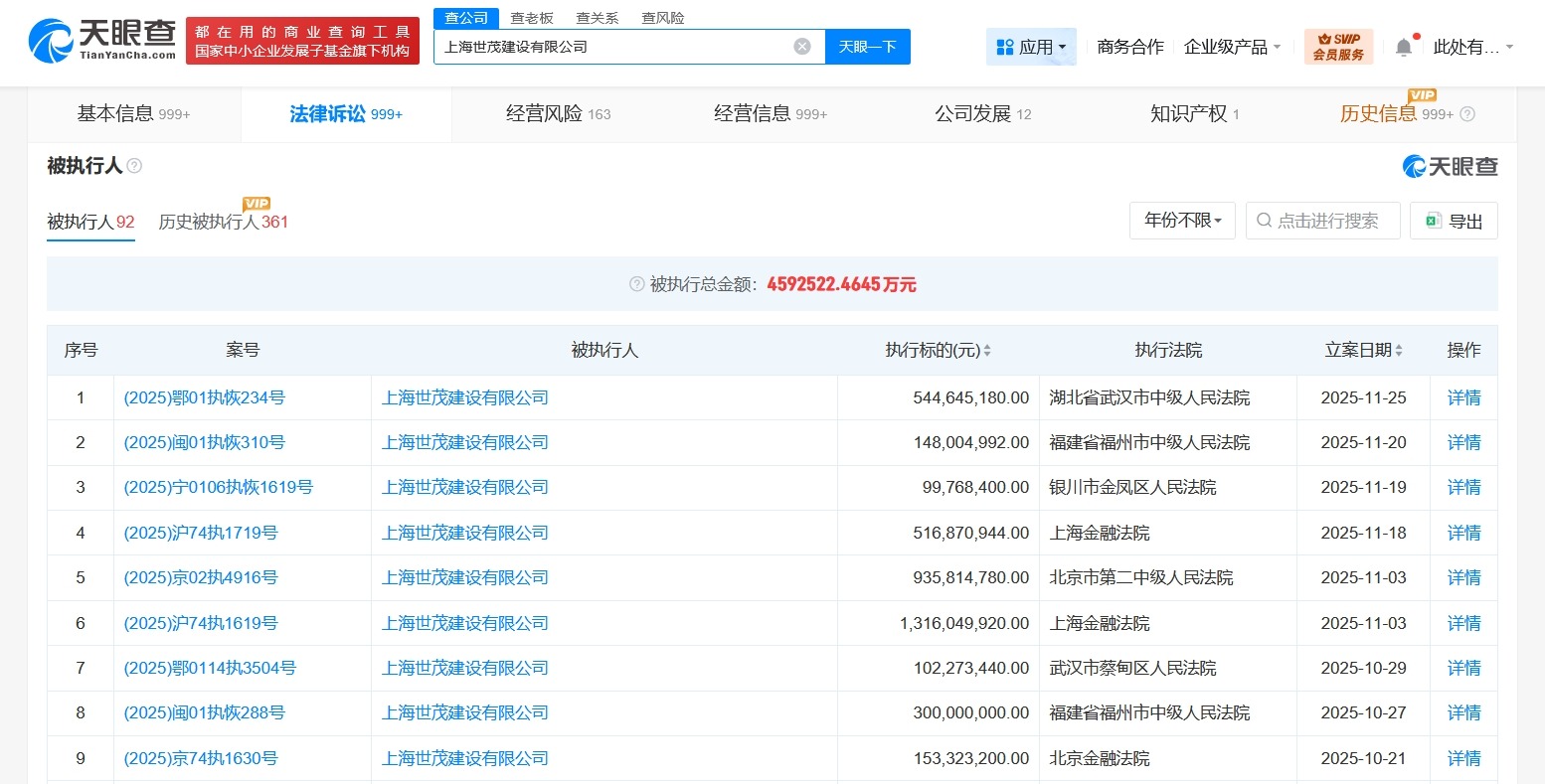Click the company name search input field
This screenshot has width=1545, height=784.
click(x=616, y=46)
